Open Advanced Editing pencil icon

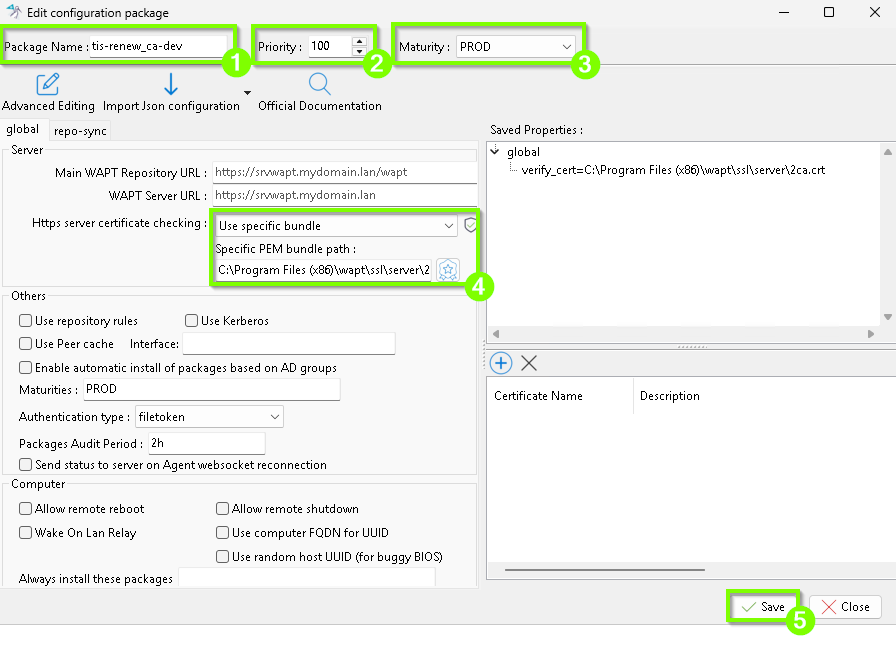tap(47, 84)
